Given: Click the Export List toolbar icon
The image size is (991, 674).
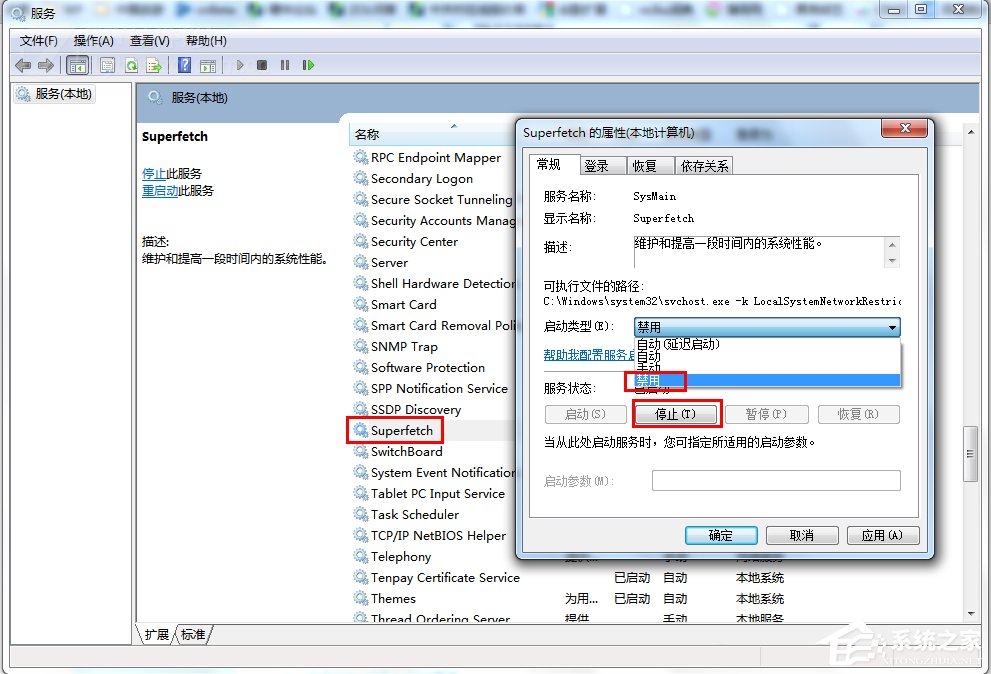Looking at the screenshot, I should 156,64.
